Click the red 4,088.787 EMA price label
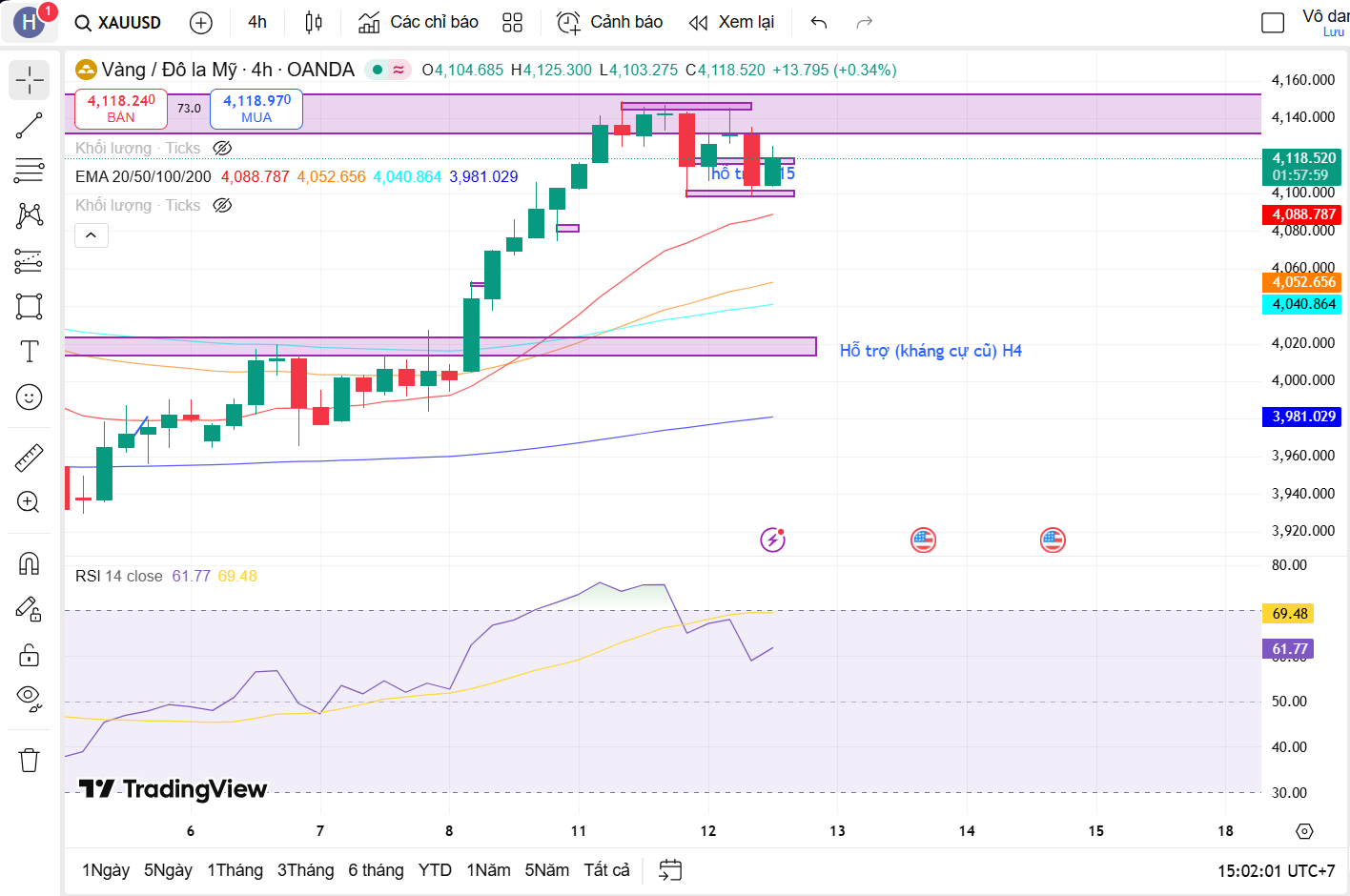The width and height of the screenshot is (1350, 896). point(1303,214)
